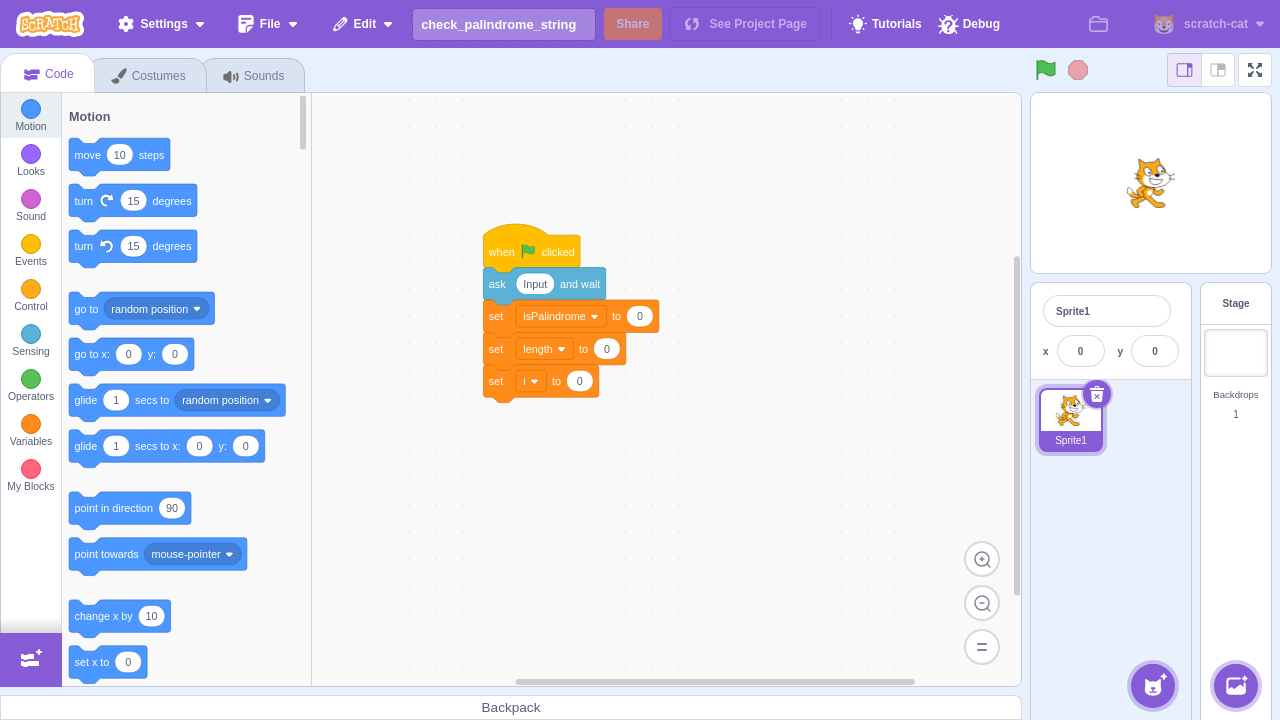Click the ask Input text field
The image size is (1280, 720).
pyautogui.click(x=535, y=284)
